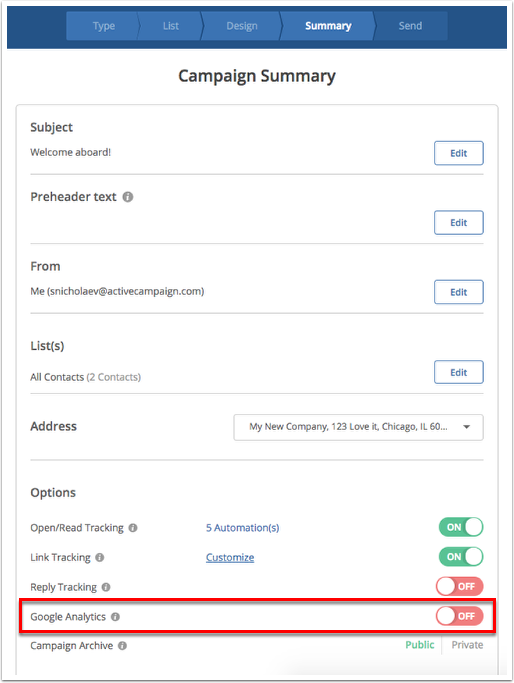Click the Reply Tracking info icon
The width and height of the screenshot is (514, 683).
tap(106, 587)
